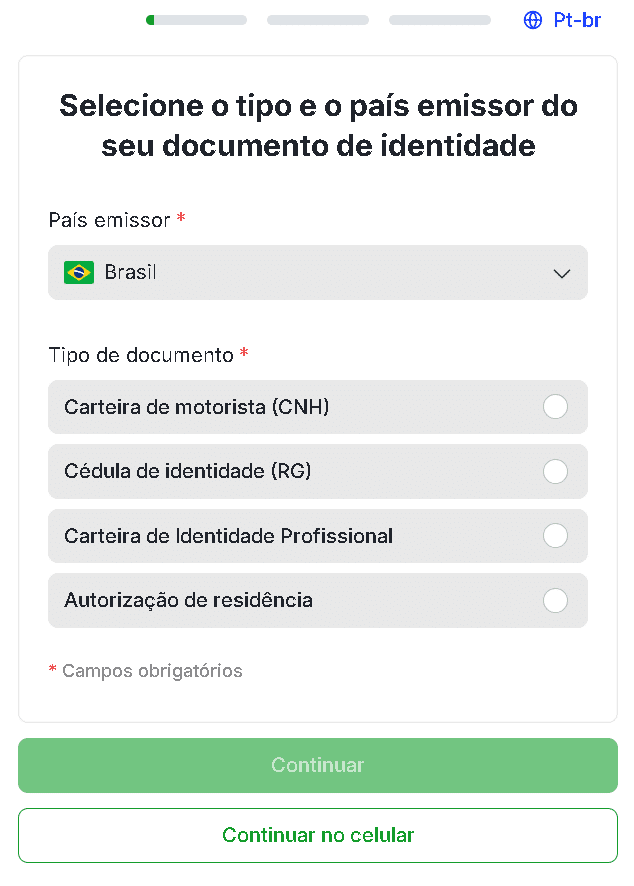Click the globe language icon
This screenshot has width=634, height=886.
[531, 19]
